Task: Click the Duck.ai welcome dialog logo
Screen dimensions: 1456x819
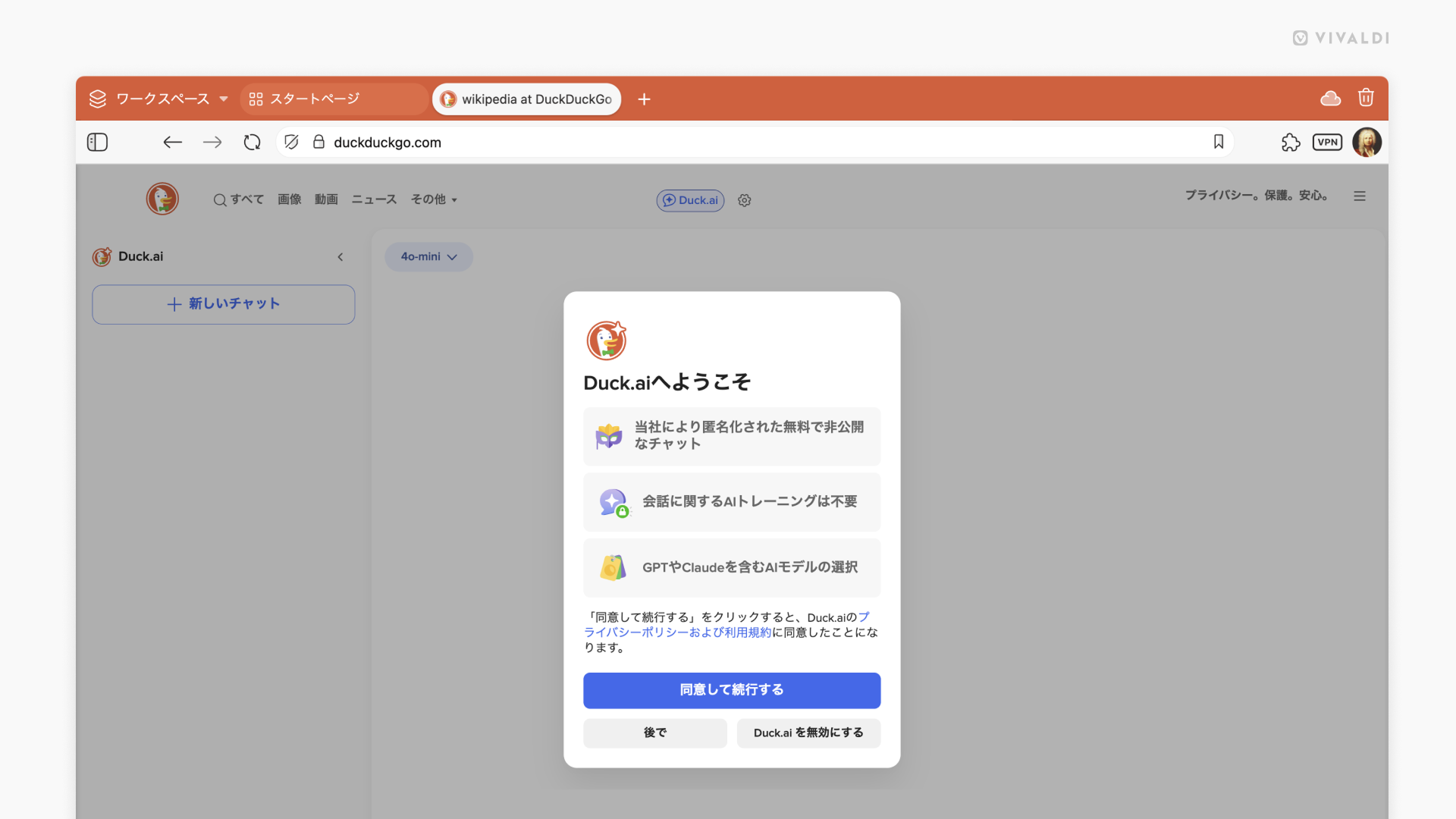Action: (x=606, y=340)
